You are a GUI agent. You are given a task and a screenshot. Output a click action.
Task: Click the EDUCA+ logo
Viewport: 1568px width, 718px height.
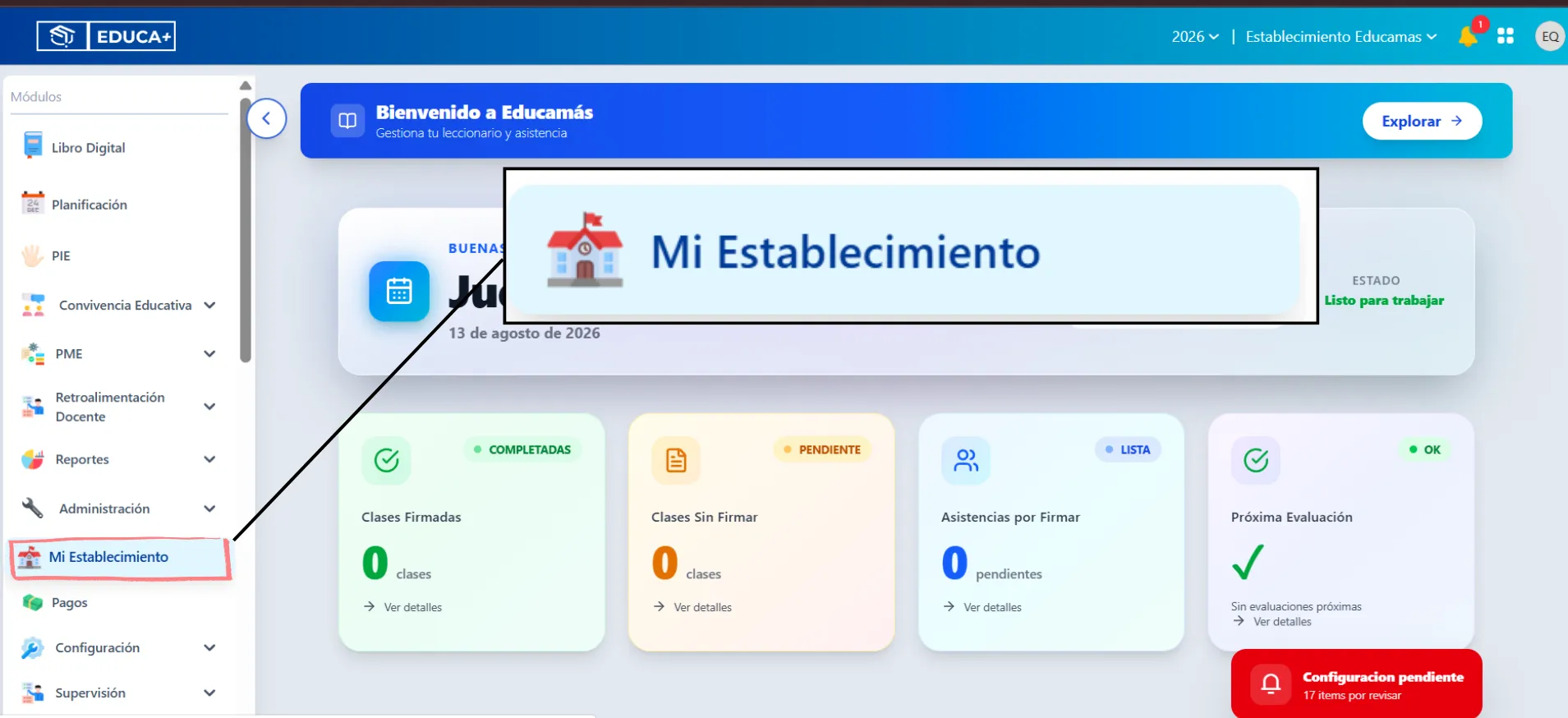pyautogui.click(x=106, y=36)
